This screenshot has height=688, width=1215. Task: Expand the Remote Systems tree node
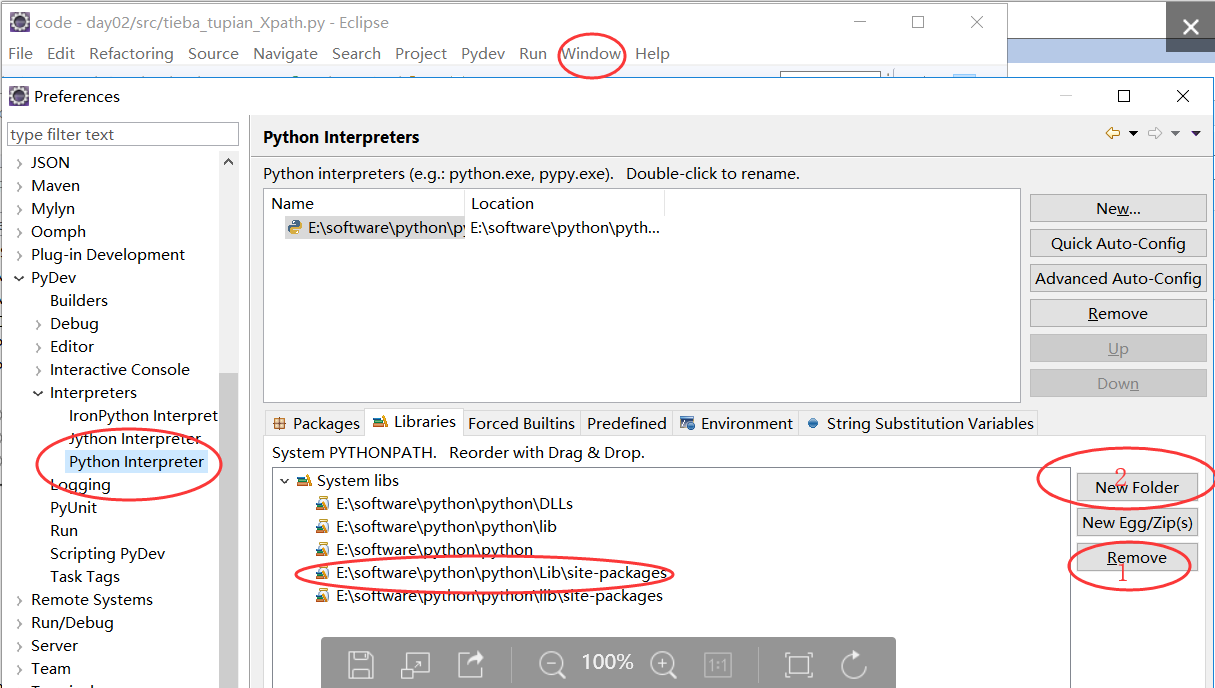pyautogui.click(x=19, y=600)
